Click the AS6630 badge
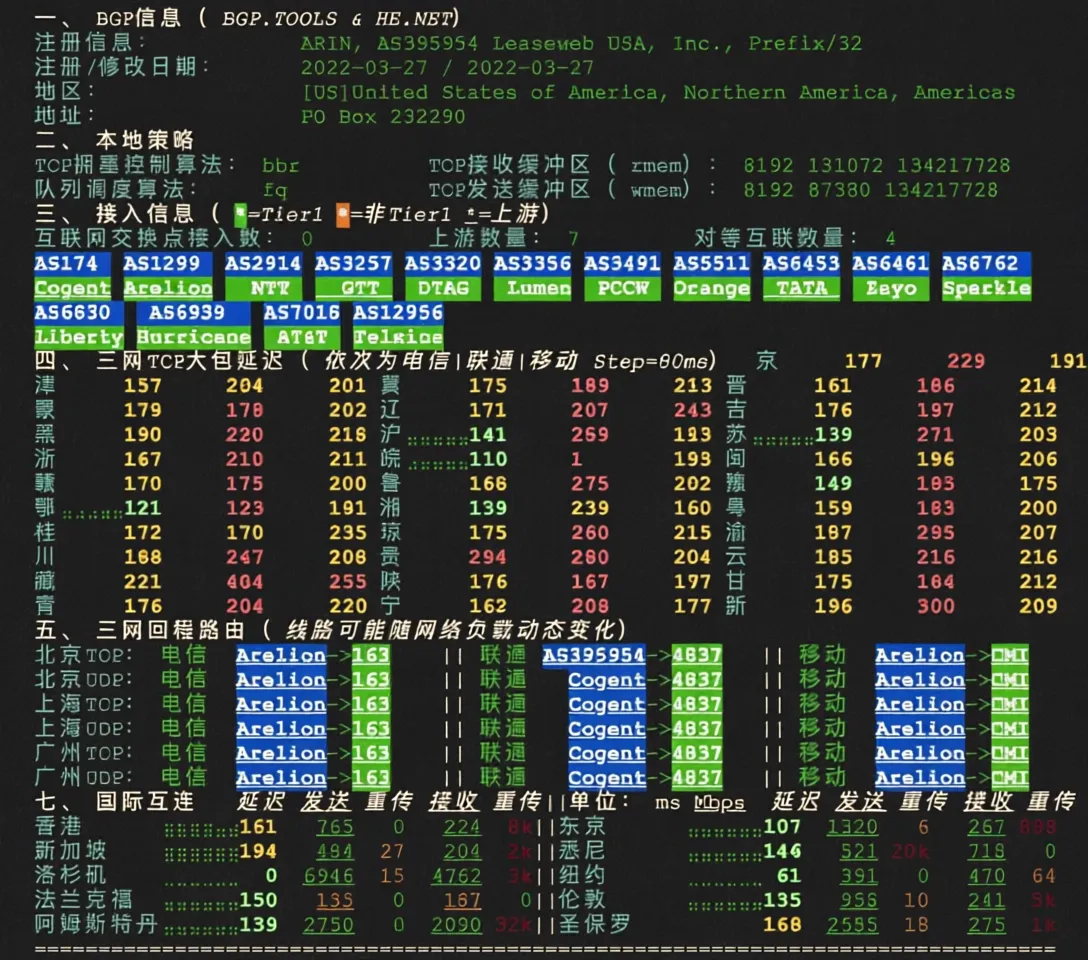The image size is (1088, 960). click(78, 313)
